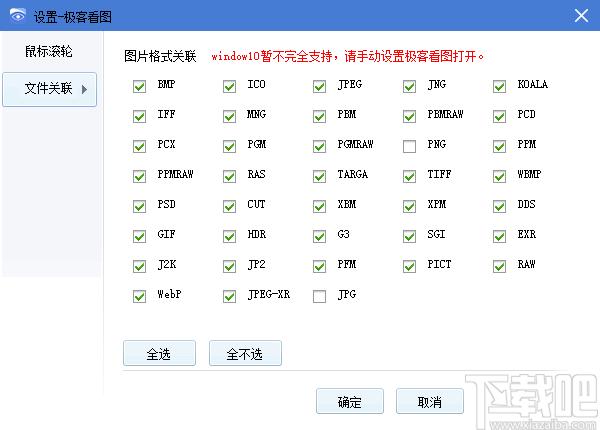
Task: Uncheck the PSD checkbox
Action: (x=139, y=207)
